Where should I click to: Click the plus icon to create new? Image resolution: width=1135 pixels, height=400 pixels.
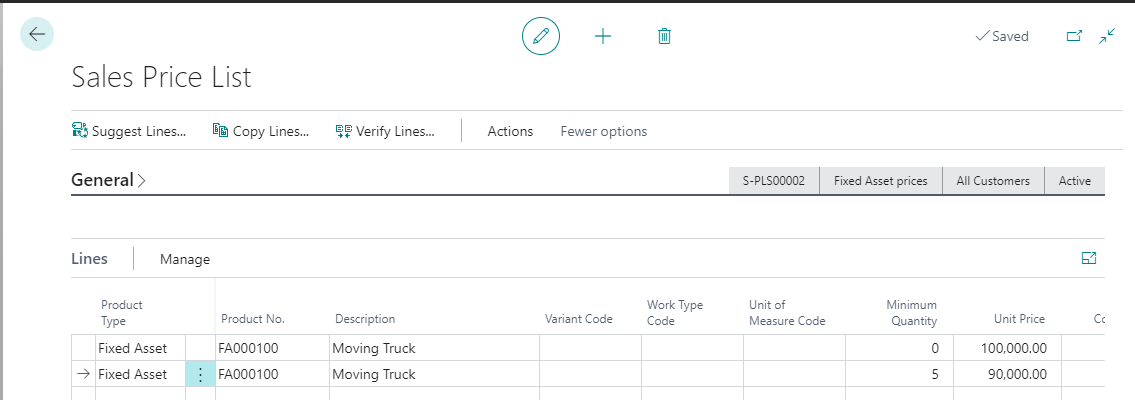pyautogui.click(x=602, y=36)
